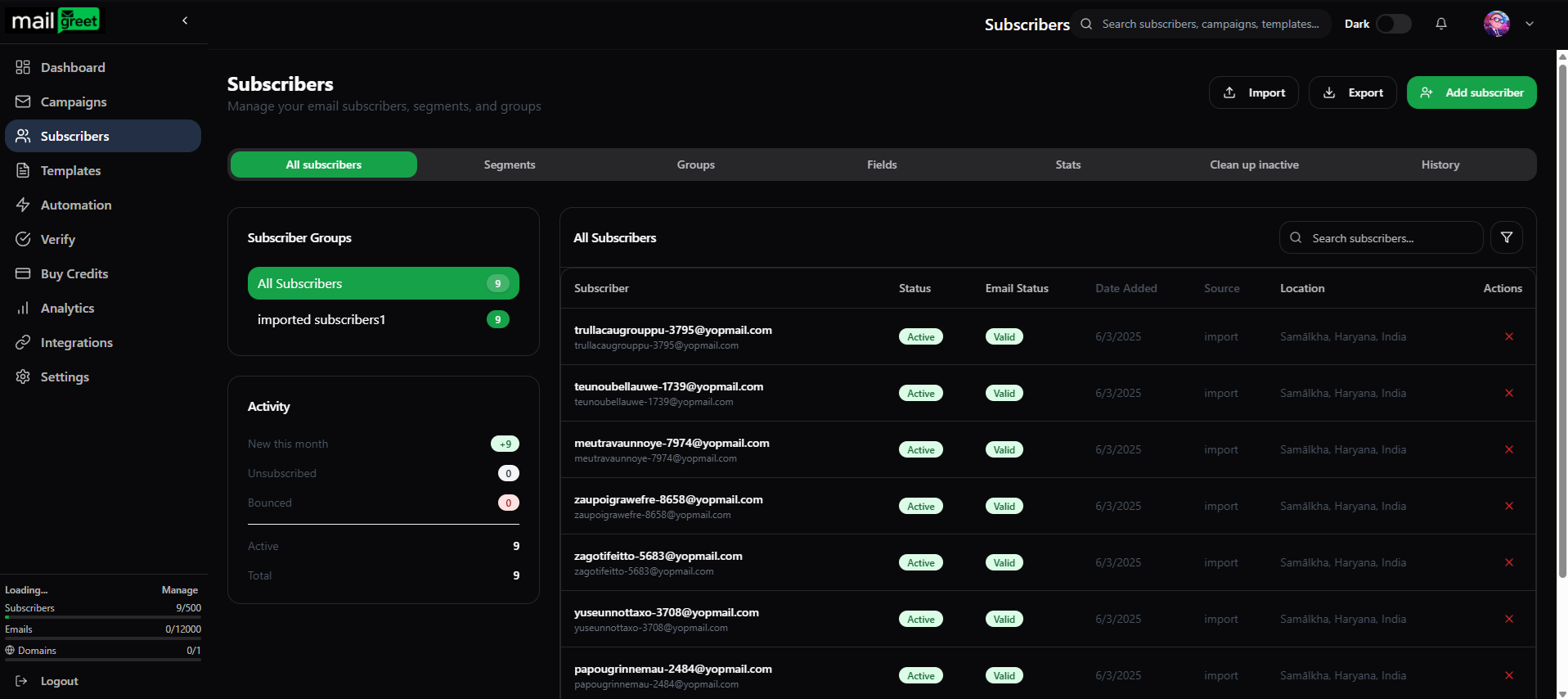Click the Email Status column header

coord(1017,288)
